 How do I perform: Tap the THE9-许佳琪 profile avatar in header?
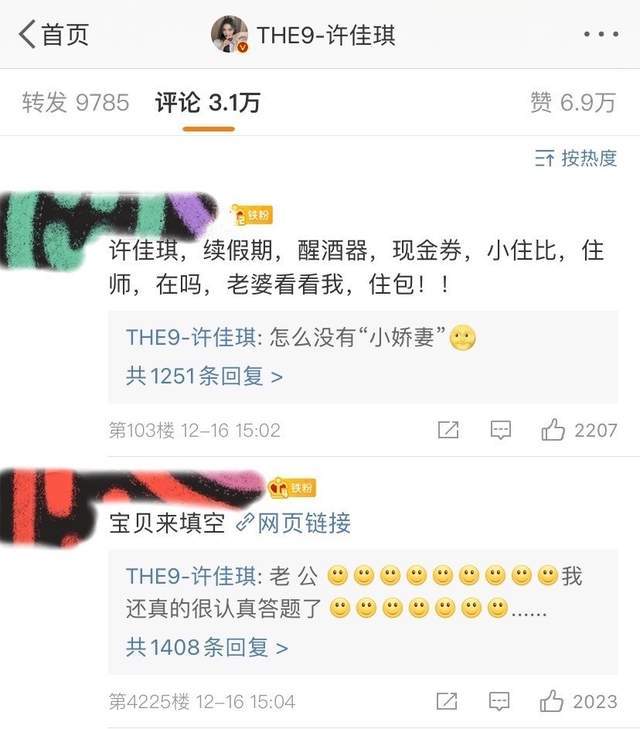pyautogui.click(x=230, y=34)
